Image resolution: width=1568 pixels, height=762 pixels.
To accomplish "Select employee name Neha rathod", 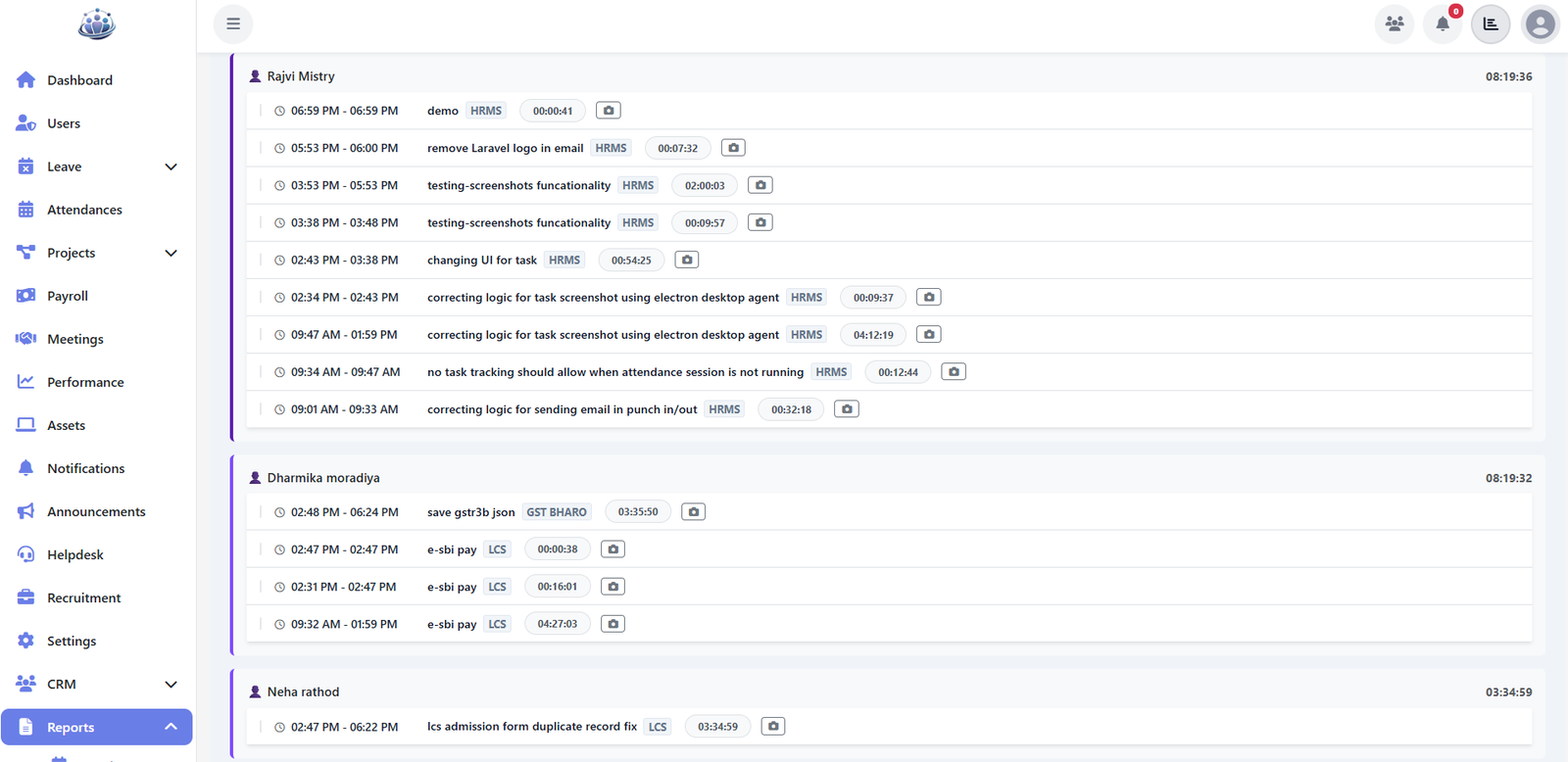I will [x=303, y=691].
